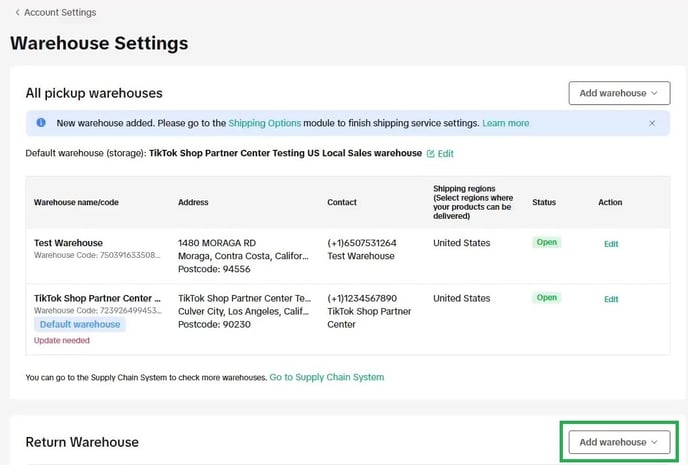Click Warehouse name/code column header
Image resolution: width=688 pixels, height=465 pixels.
tap(76, 202)
